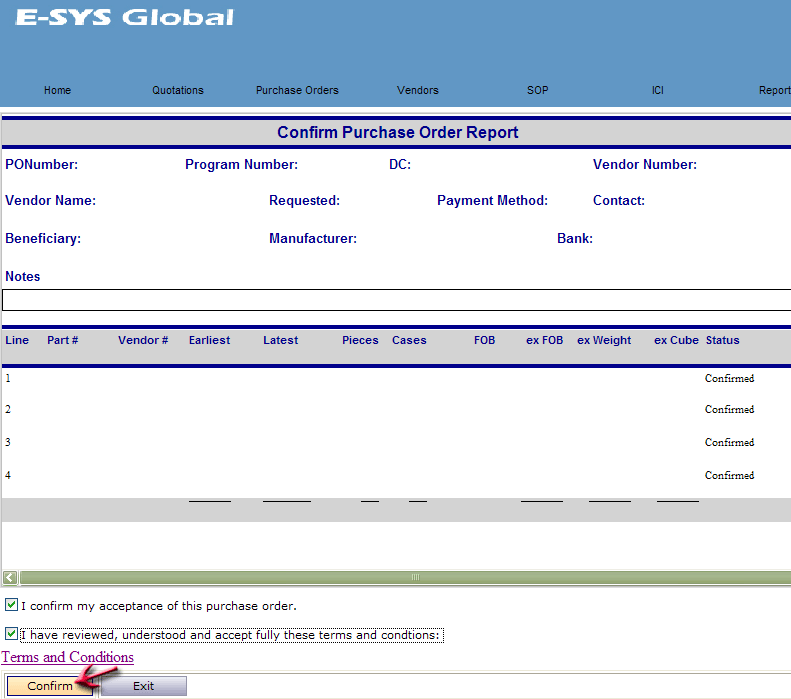
Task: Click the Contact label
Action: 619,201
